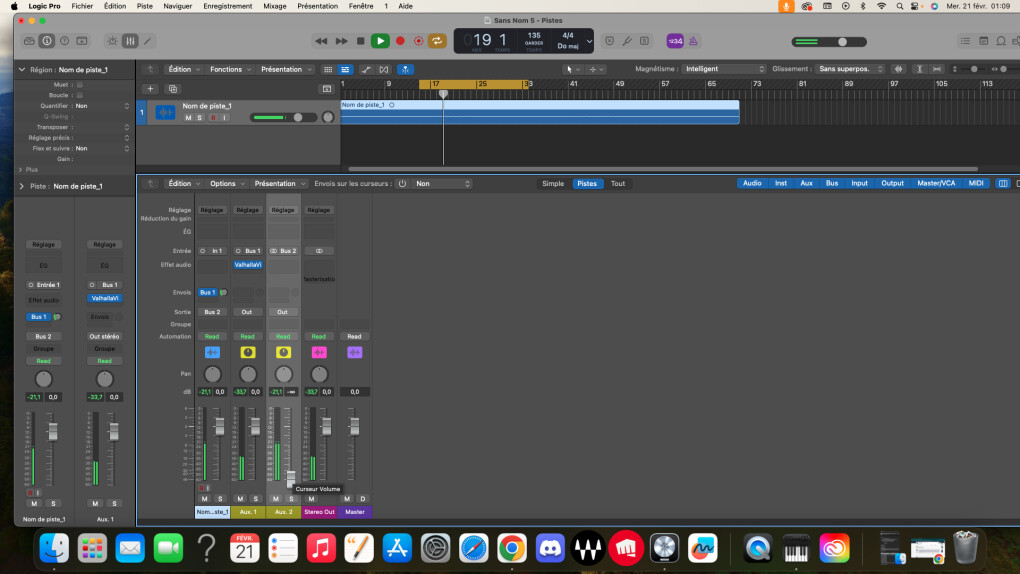Viewport: 1020px width, 574px height.
Task: Select the Simple mixer view tab
Action: [x=553, y=184]
